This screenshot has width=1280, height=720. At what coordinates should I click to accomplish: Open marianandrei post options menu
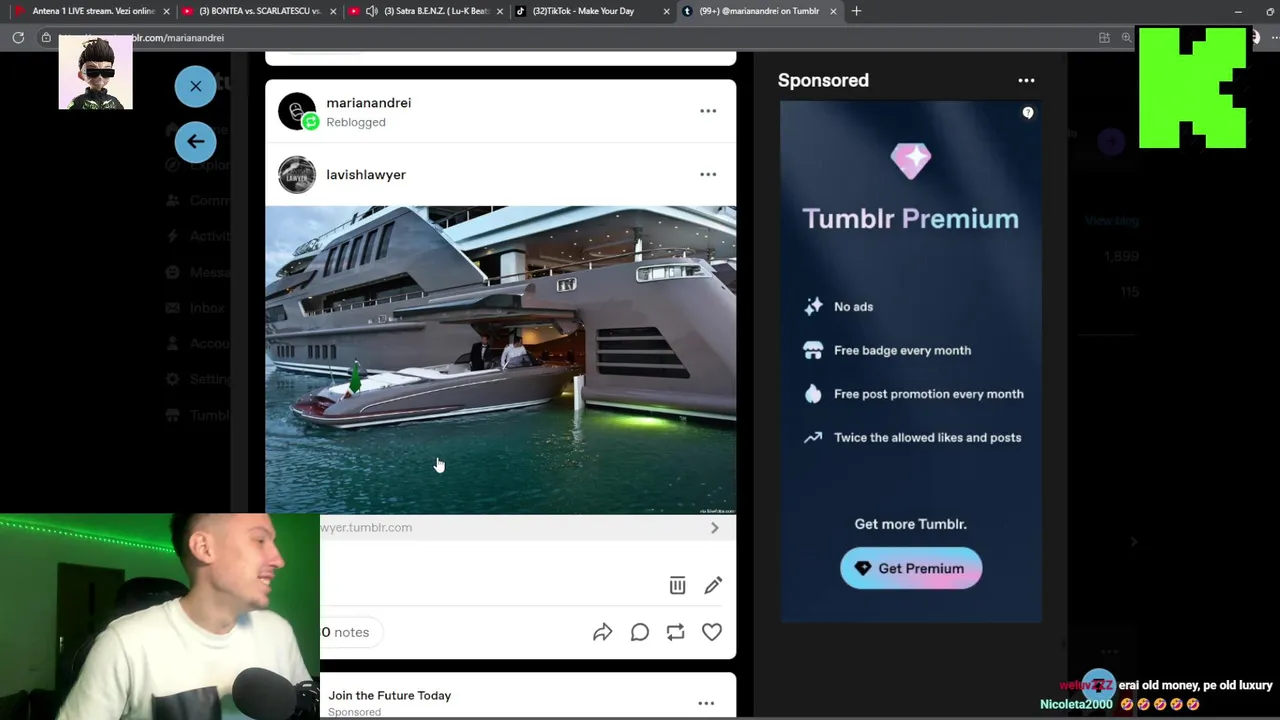[x=708, y=111]
